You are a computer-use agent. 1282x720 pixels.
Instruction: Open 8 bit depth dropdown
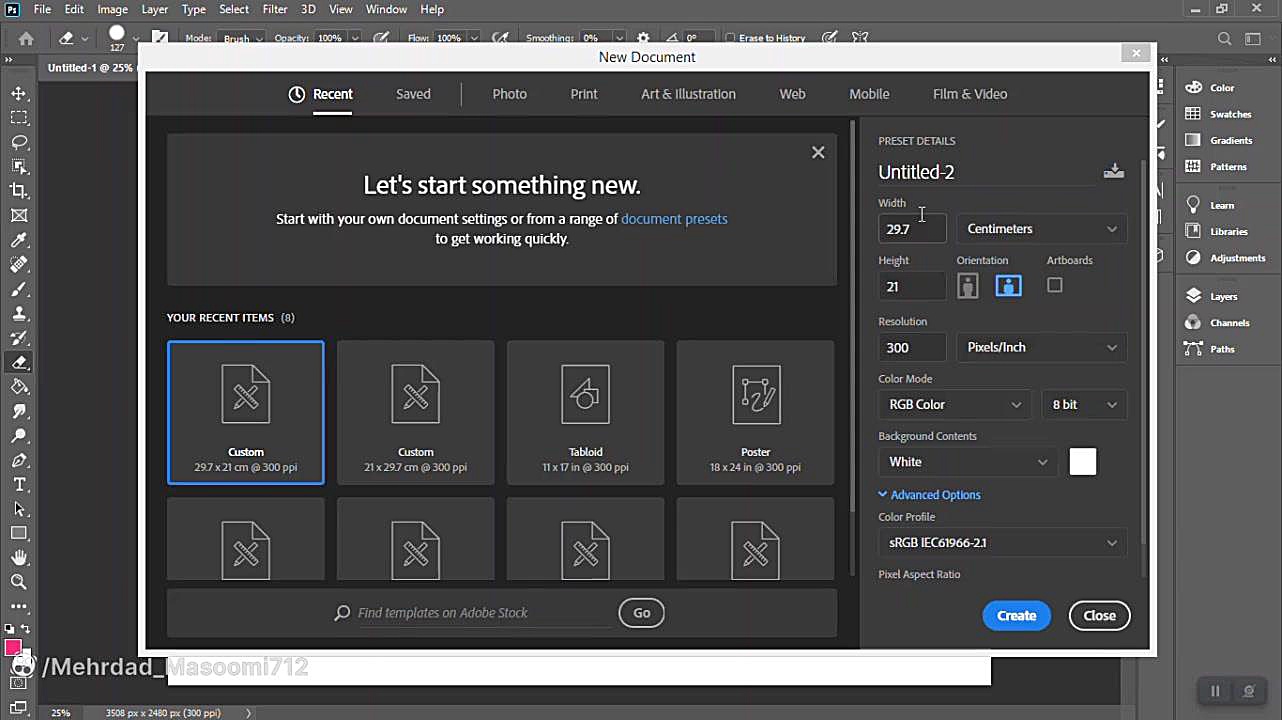[1084, 405]
